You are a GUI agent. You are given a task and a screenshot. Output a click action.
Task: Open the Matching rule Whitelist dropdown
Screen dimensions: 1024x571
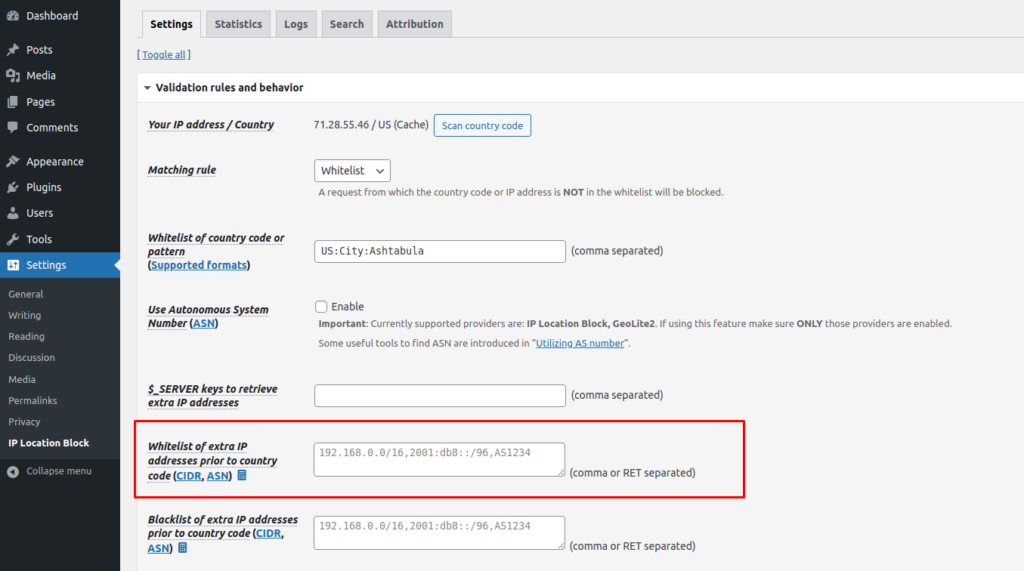[x=352, y=171]
